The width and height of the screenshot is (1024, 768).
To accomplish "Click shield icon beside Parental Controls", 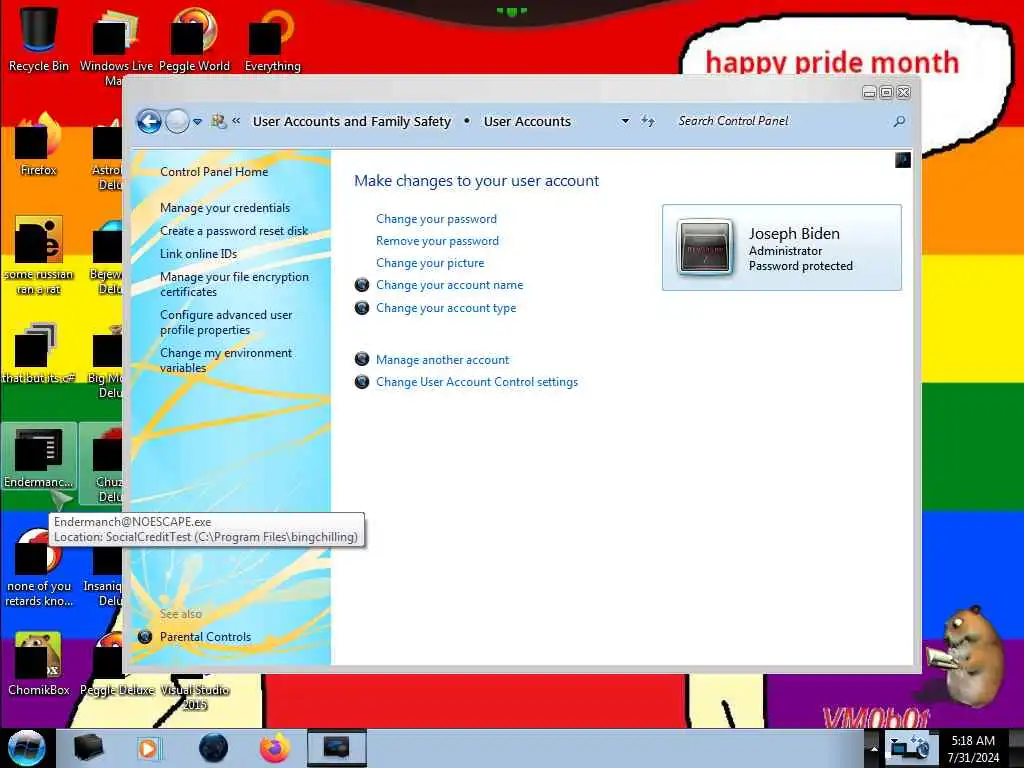I will tap(145, 636).
